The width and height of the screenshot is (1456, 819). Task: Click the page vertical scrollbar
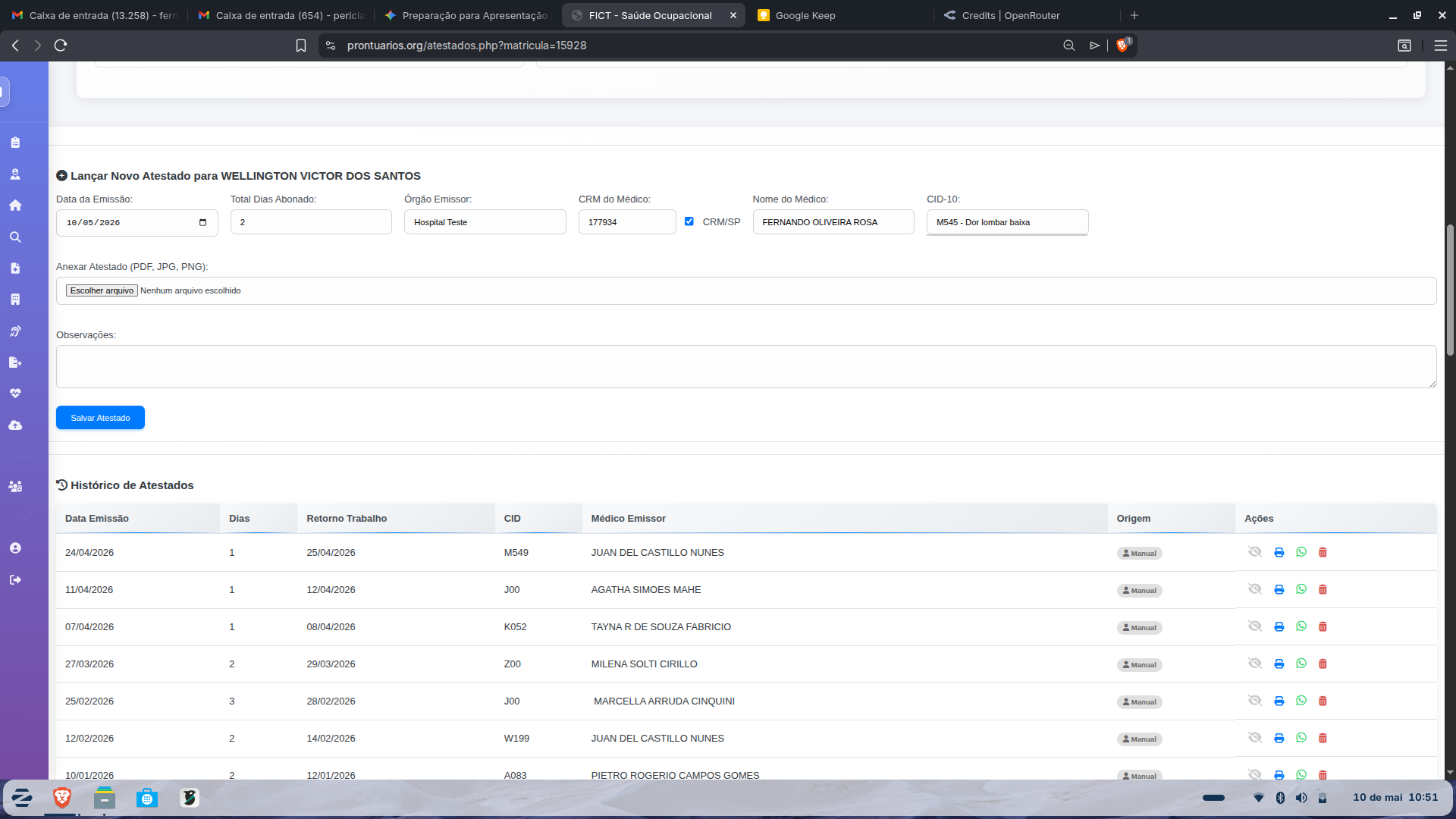(1450, 290)
